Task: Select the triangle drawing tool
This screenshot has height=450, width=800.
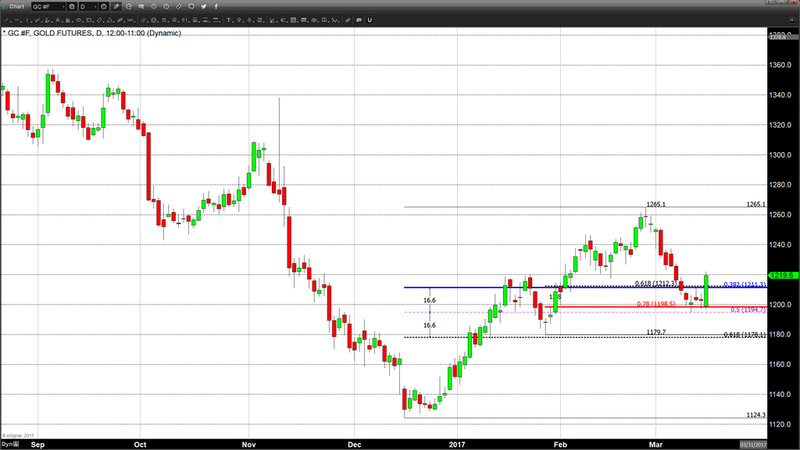Action: (x=110, y=20)
